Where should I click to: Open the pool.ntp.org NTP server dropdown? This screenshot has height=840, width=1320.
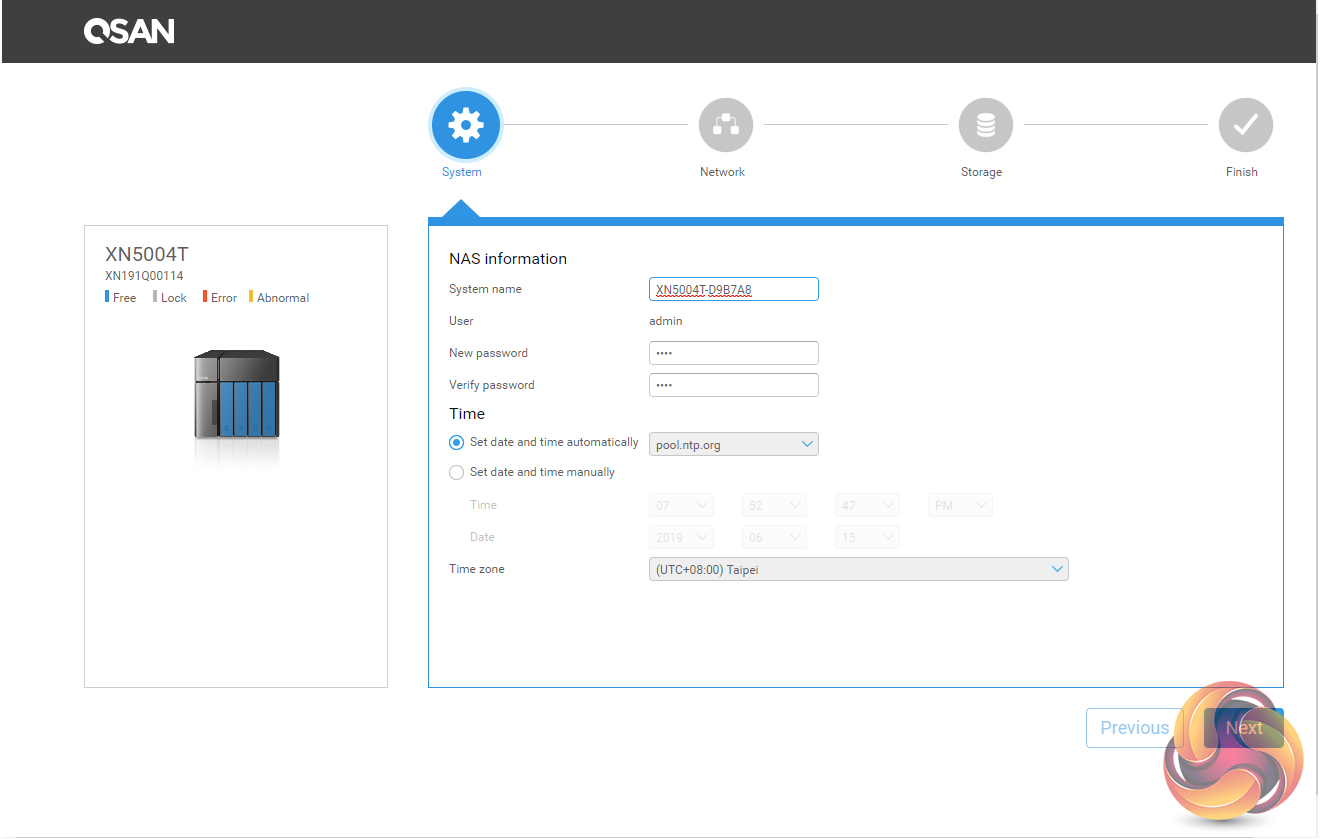(x=733, y=444)
